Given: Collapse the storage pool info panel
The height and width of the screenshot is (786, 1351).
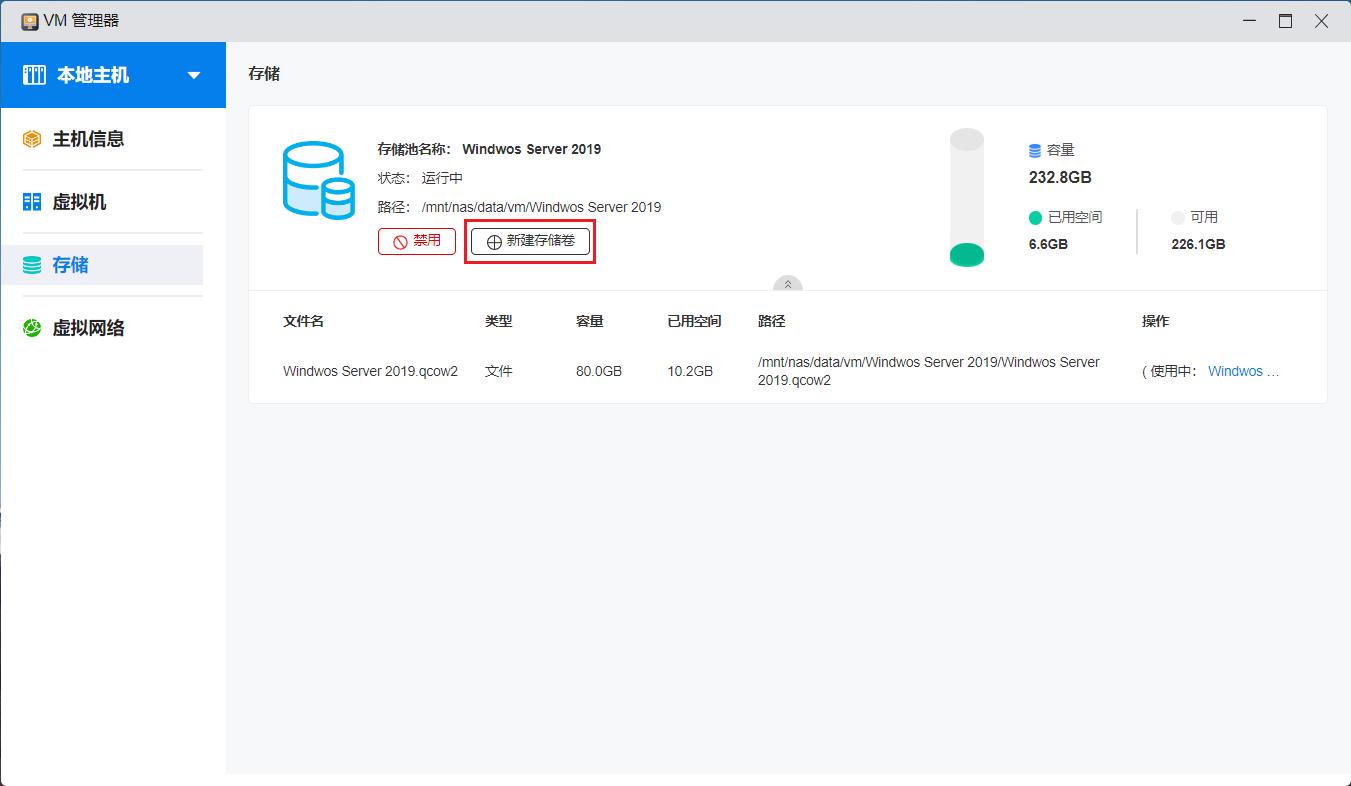Looking at the screenshot, I should [x=788, y=285].
